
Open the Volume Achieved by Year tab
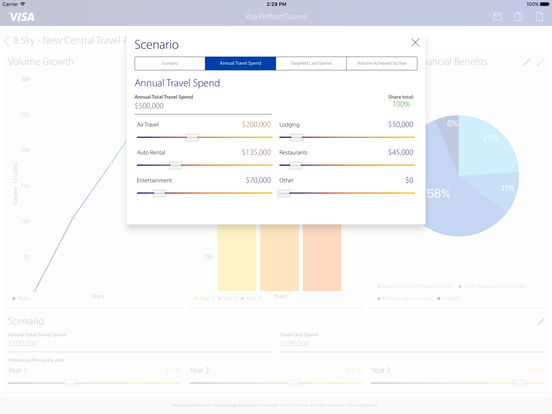tap(382, 63)
